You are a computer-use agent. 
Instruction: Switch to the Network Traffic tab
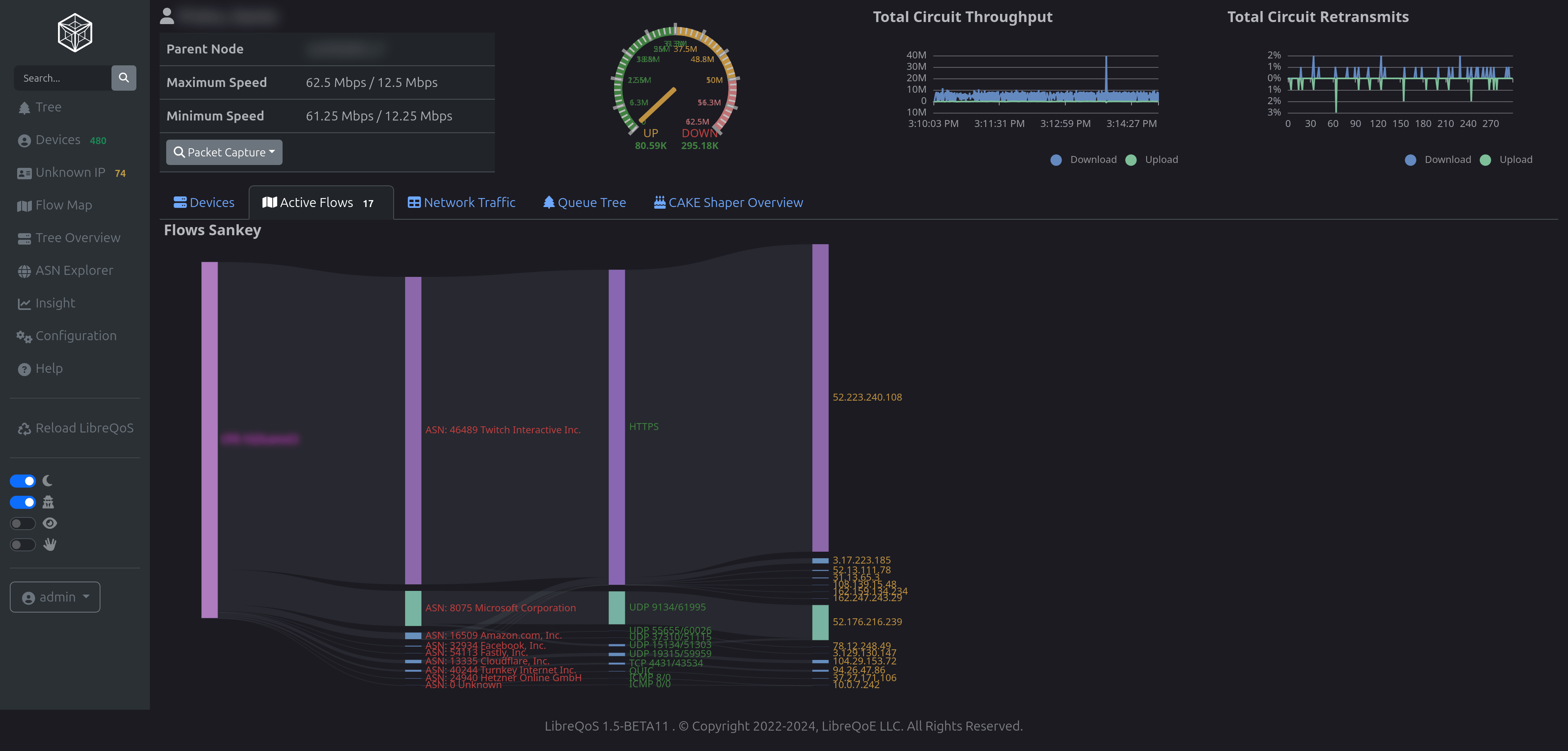[x=461, y=202]
